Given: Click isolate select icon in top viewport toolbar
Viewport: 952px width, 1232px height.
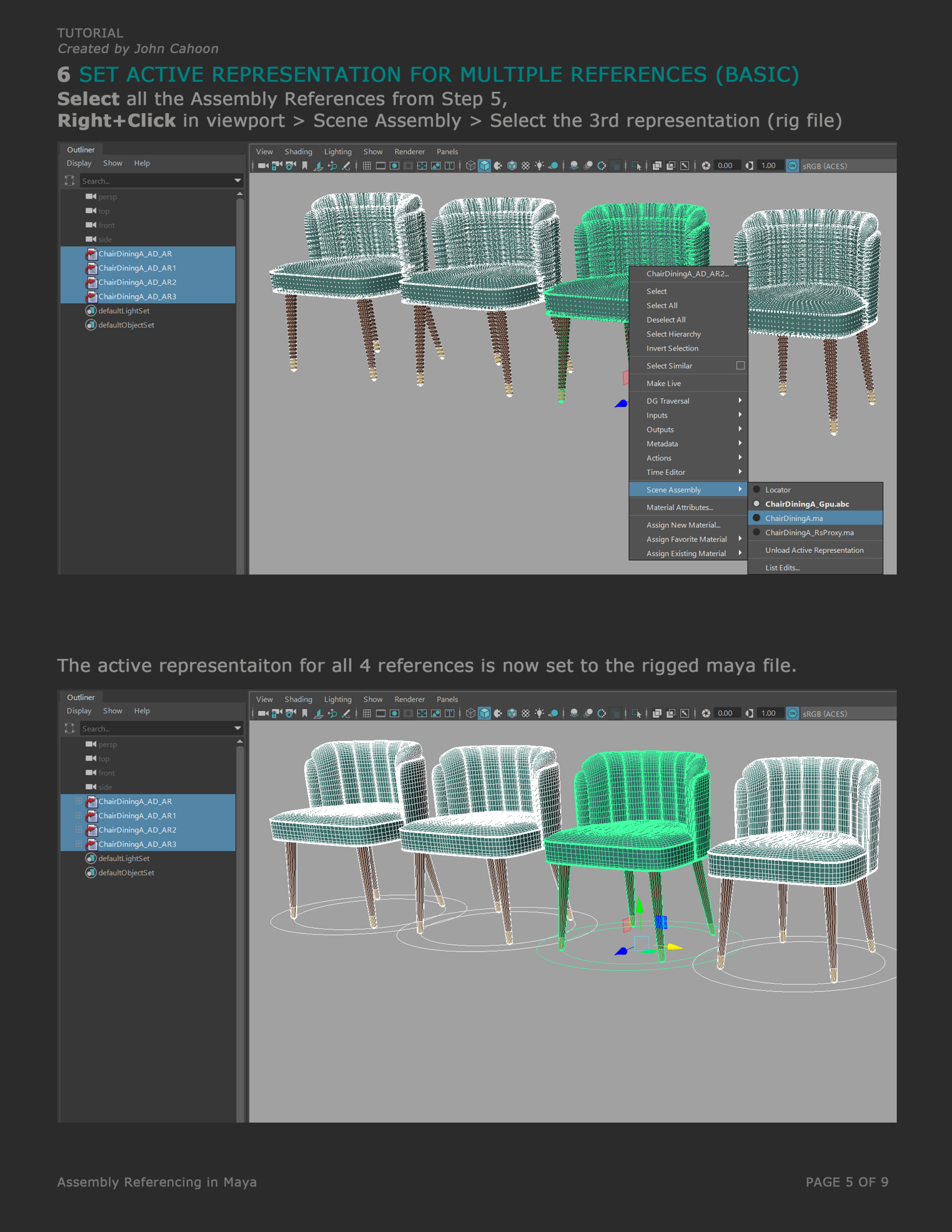Looking at the screenshot, I should (x=636, y=166).
